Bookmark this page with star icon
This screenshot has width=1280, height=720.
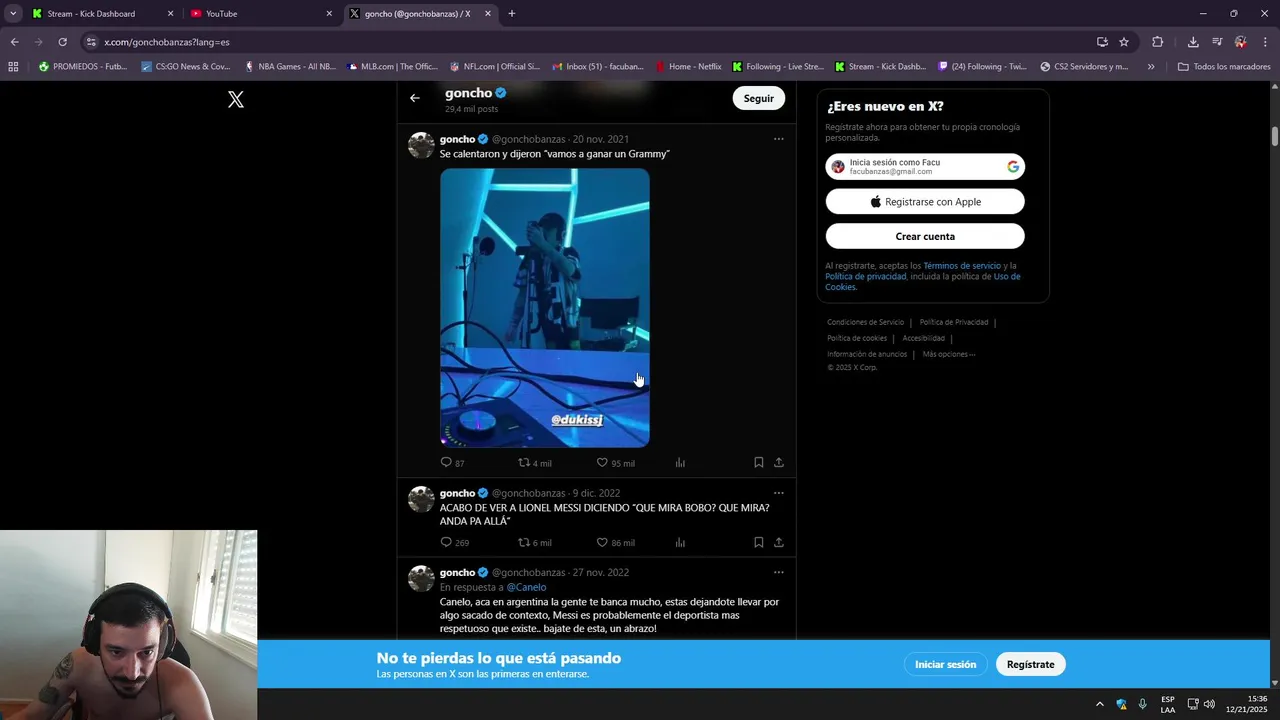[1124, 42]
